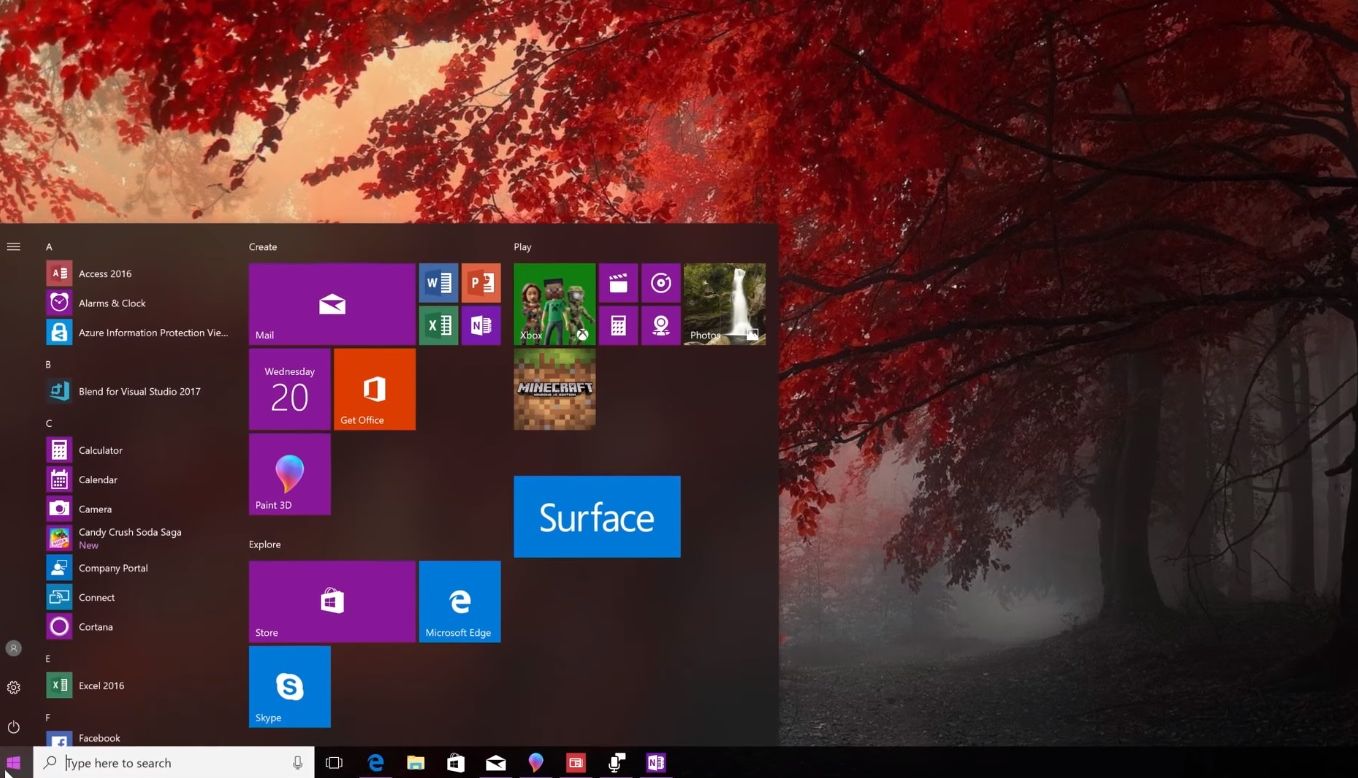Open the Movies & TV clapperboard tile
This screenshot has height=778, width=1358.
click(x=618, y=283)
